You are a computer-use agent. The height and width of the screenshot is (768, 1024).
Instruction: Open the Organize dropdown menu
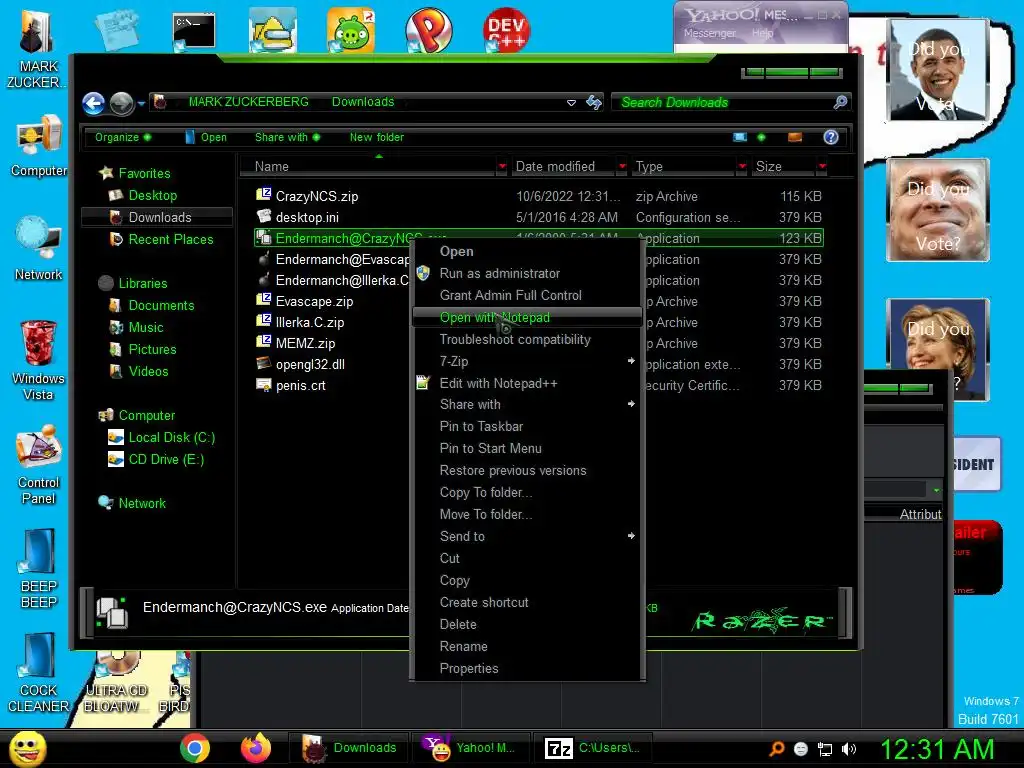(123, 137)
